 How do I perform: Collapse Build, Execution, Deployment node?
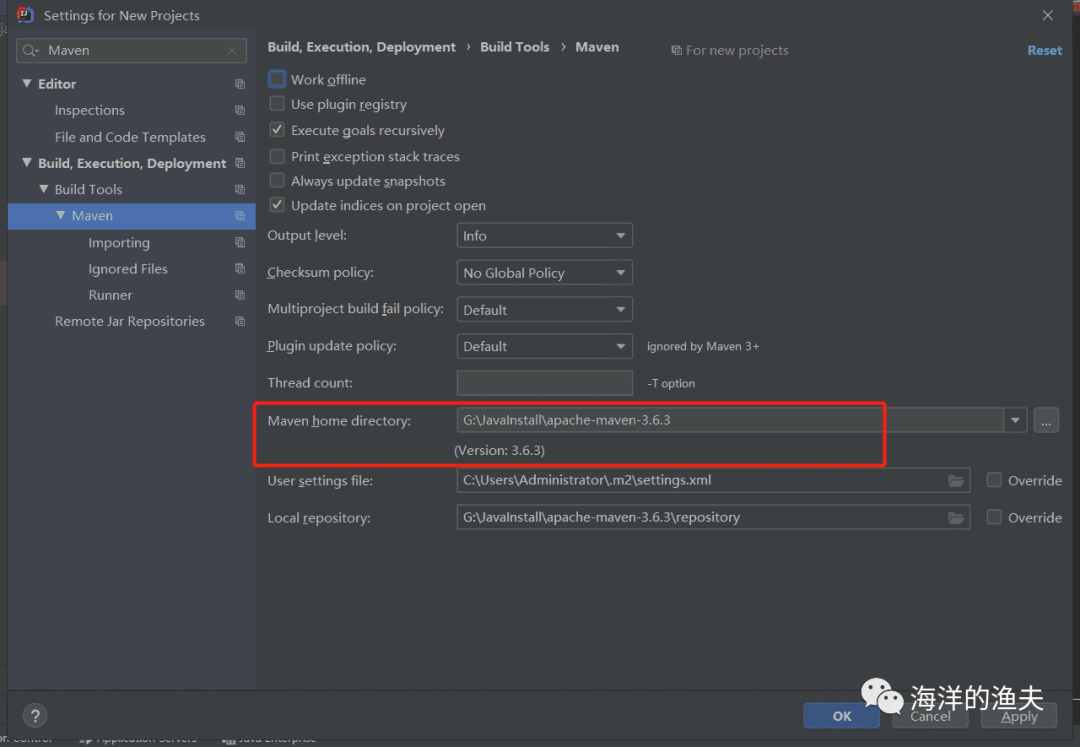click(27, 162)
